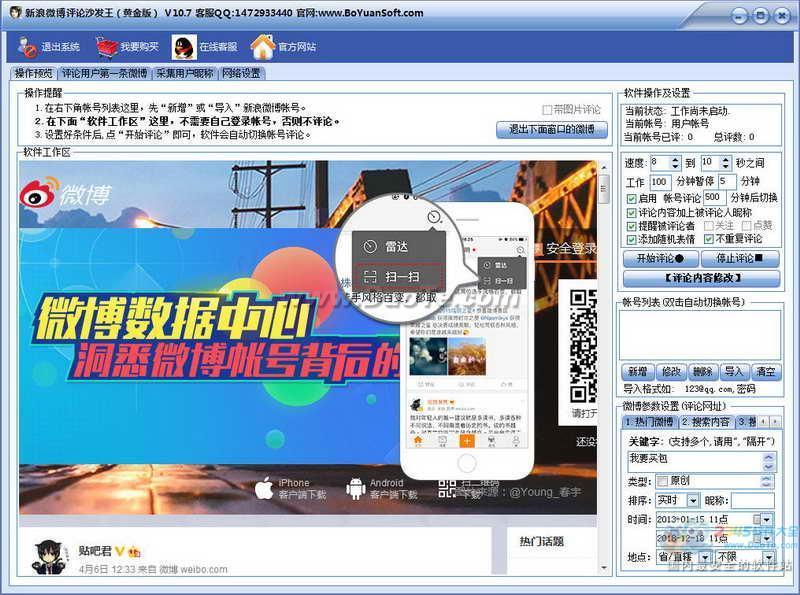Screen dimensions: 800x595
Task: Click the app icon in the title bar
Action: coord(15,13)
